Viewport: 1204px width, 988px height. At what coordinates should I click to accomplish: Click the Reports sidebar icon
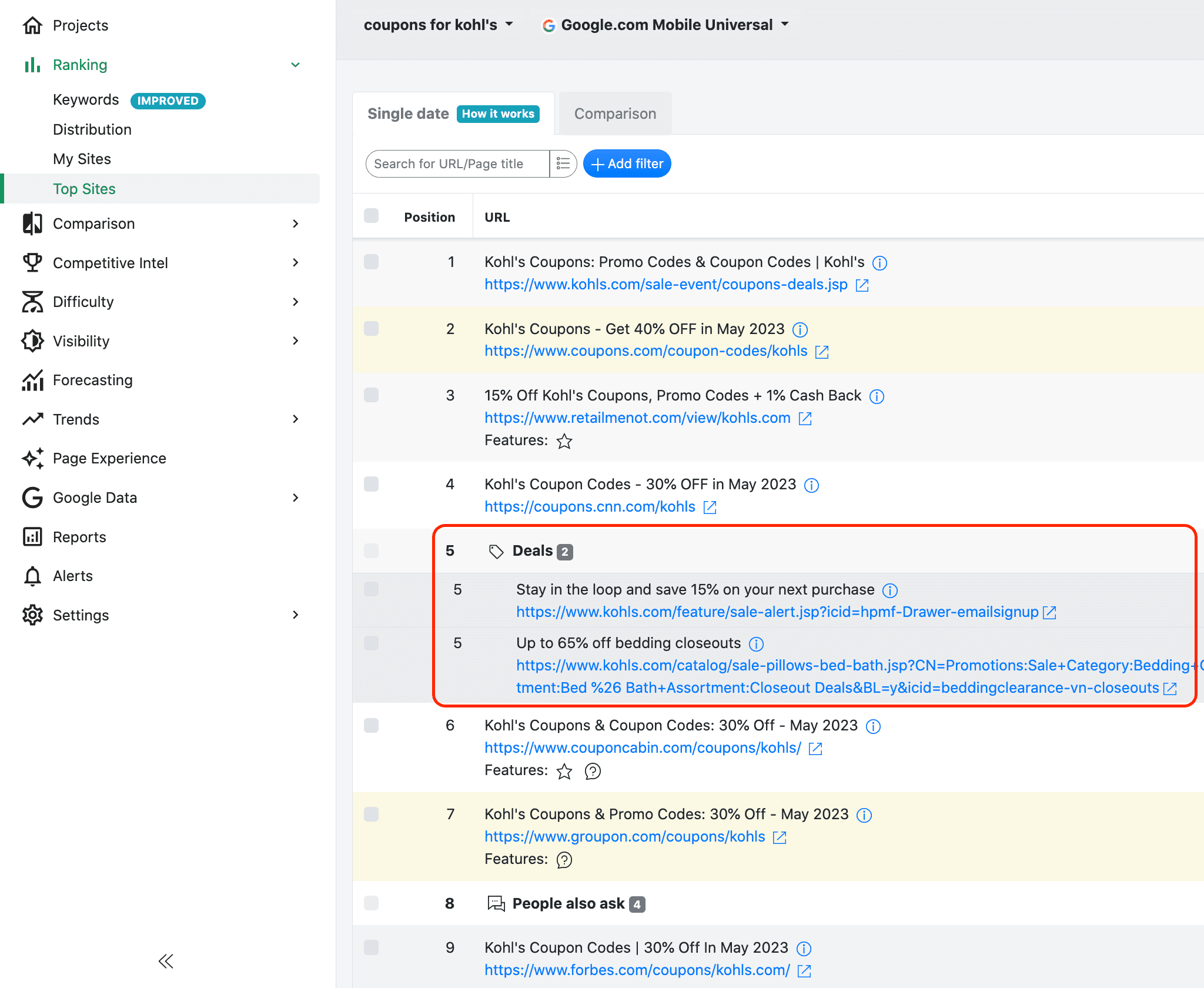(32, 537)
